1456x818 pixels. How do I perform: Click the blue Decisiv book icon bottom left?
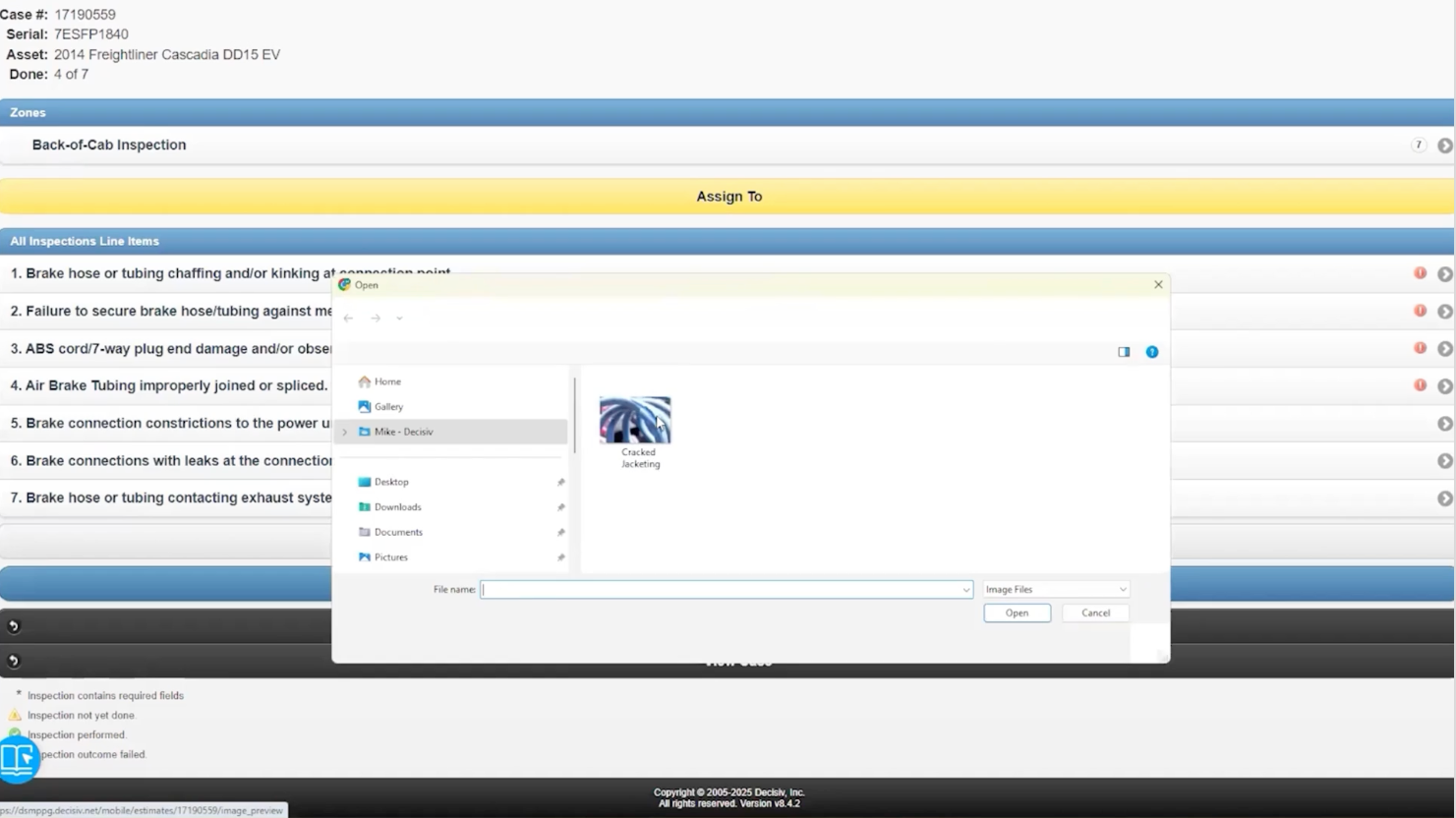tap(19, 758)
